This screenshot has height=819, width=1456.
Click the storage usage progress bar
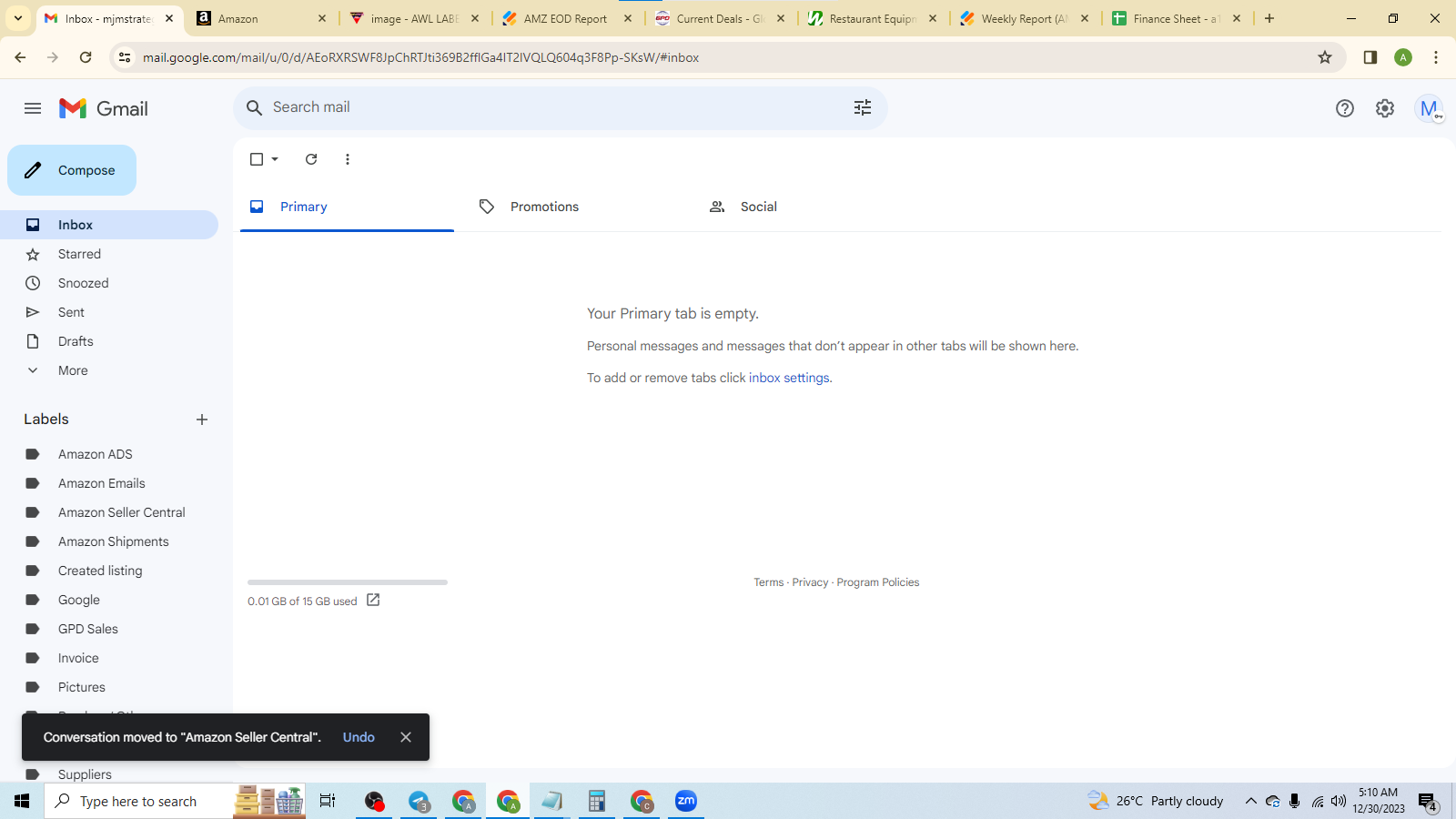click(348, 582)
